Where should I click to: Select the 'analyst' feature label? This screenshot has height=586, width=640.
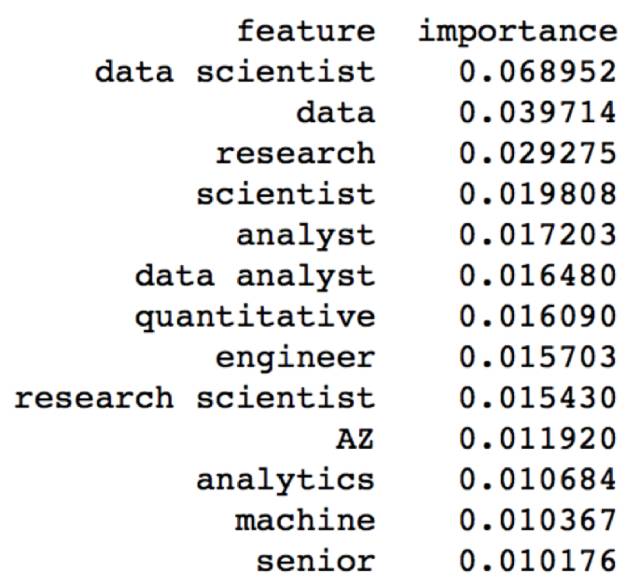click(306, 236)
